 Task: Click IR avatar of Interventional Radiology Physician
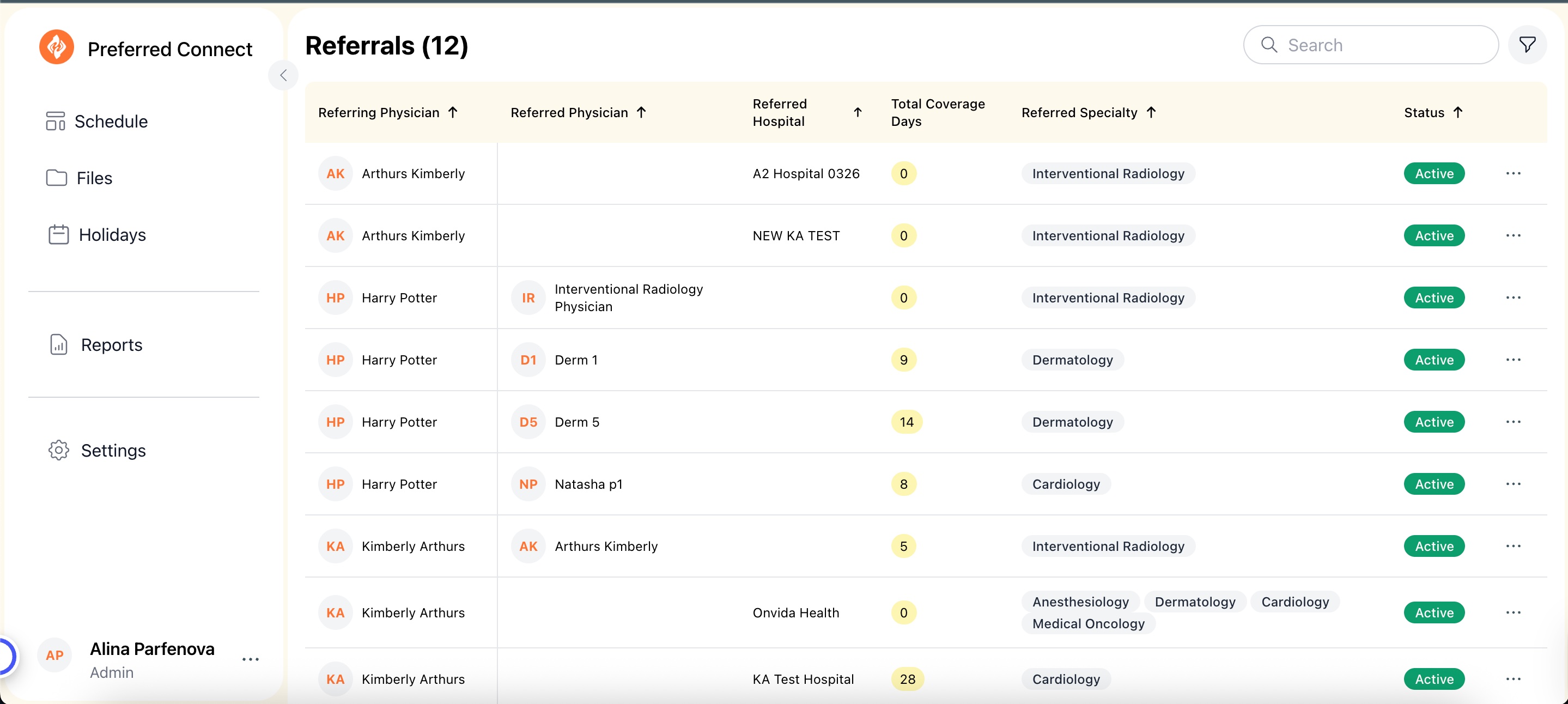click(528, 298)
